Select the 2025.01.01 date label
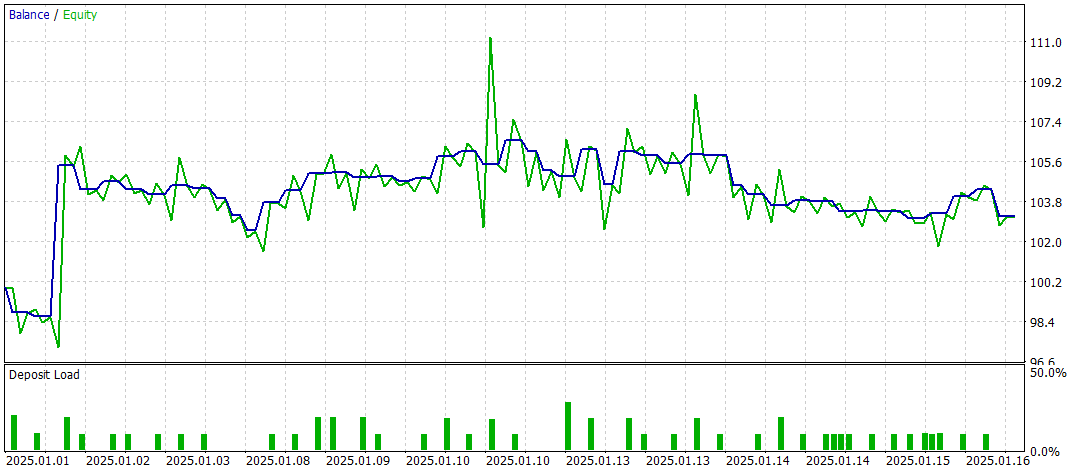 36,460
